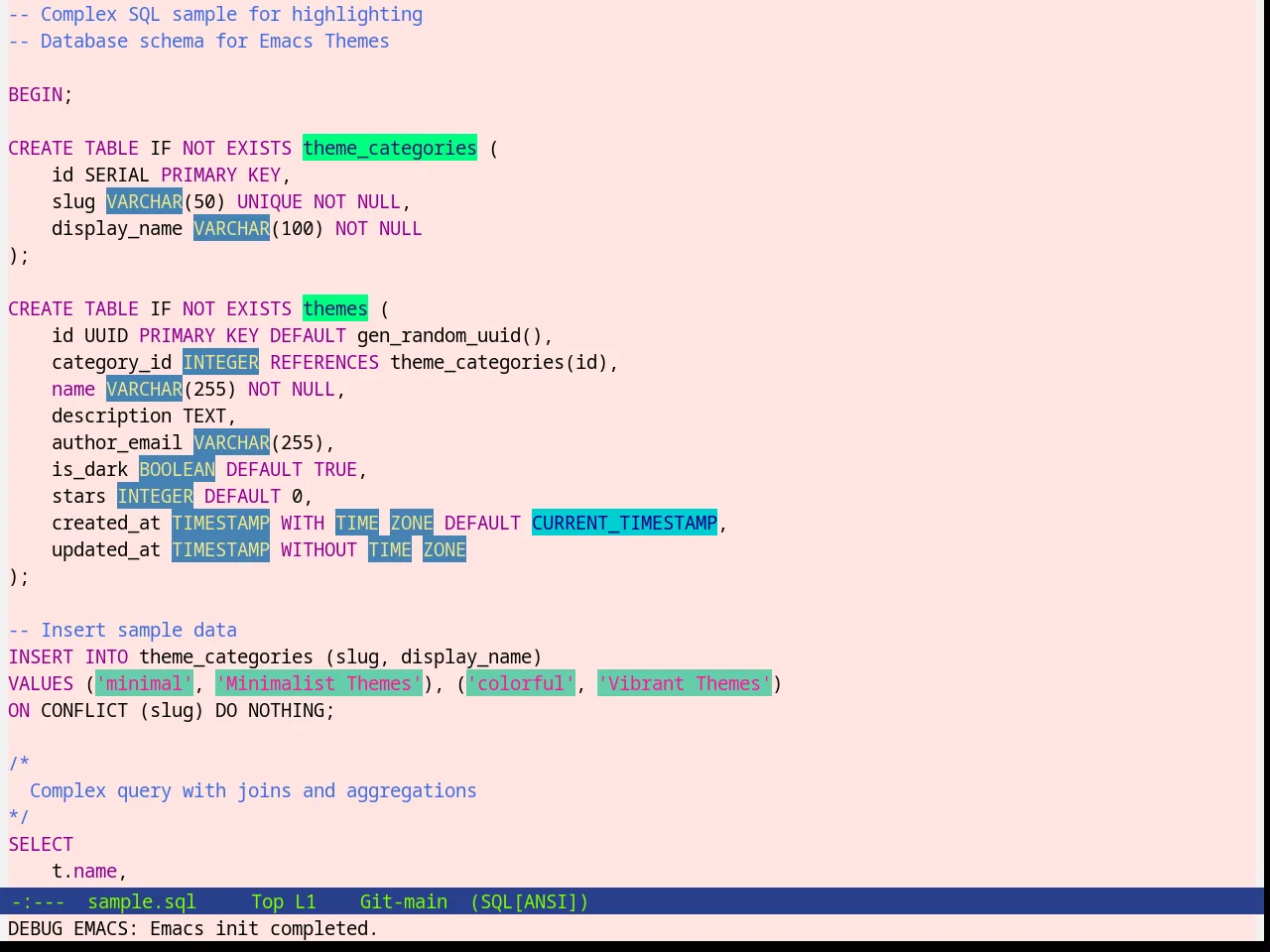Click CONFLICT in the ON CONFLICT line

click(x=84, y=710)
